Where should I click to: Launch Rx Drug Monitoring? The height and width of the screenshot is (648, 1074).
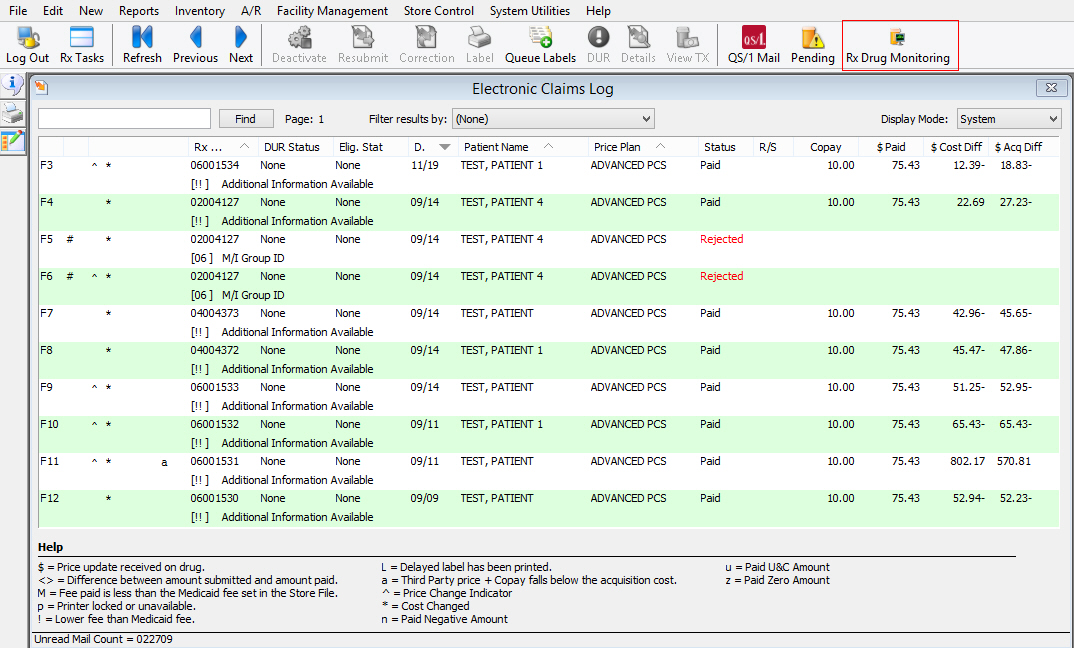click(x=897, y=45)
